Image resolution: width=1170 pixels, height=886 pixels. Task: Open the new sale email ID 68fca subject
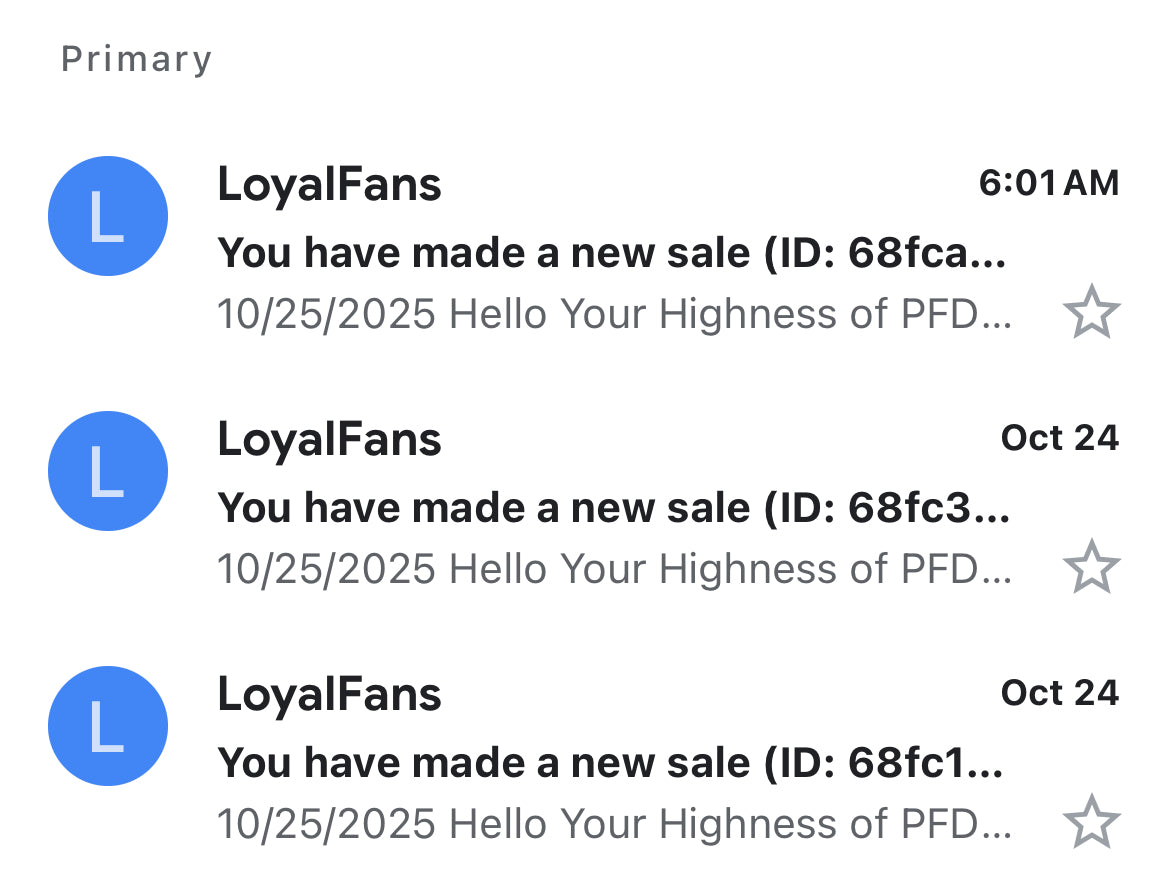[611, 254]
